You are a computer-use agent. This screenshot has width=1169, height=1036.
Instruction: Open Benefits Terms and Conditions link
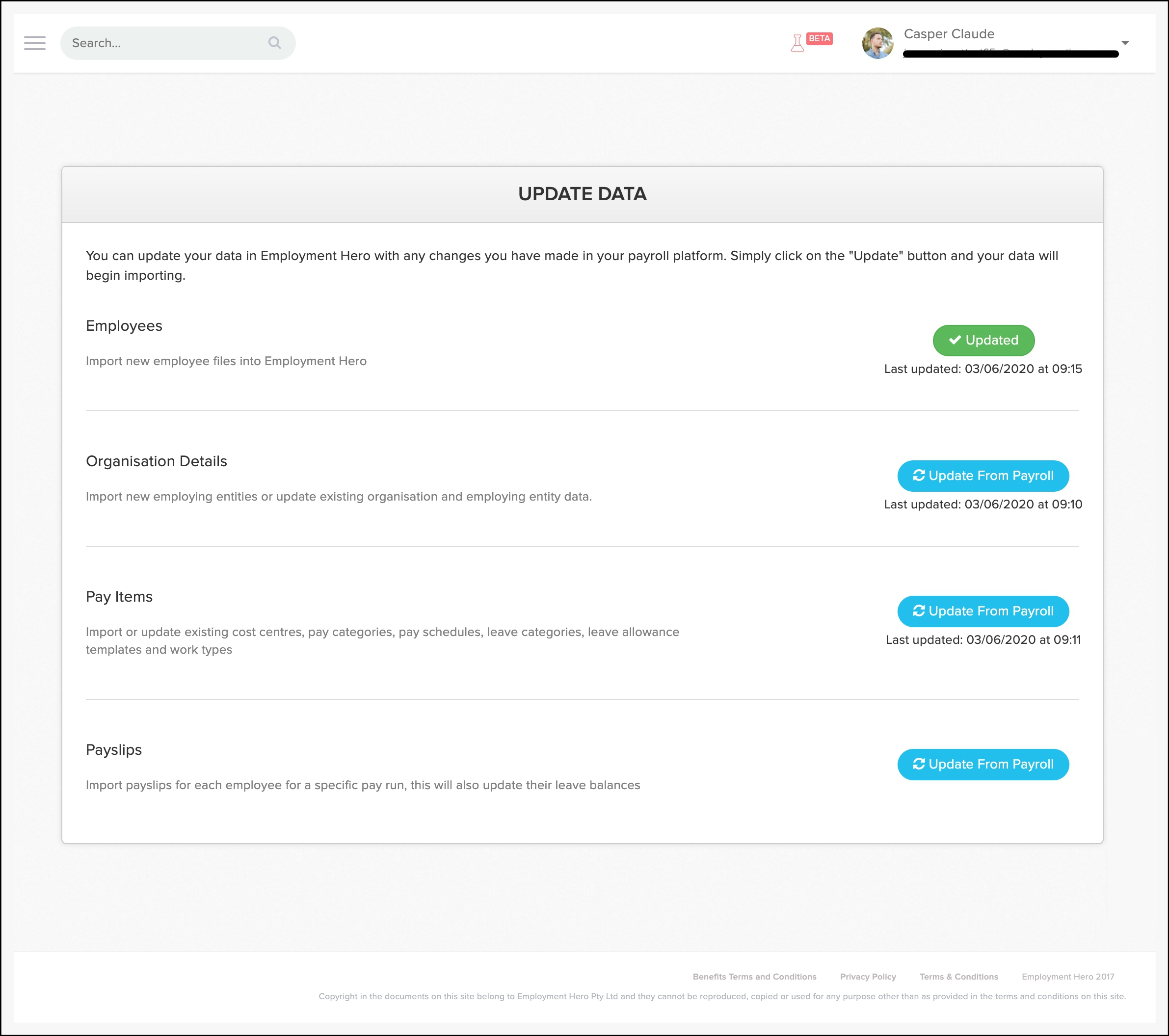[754, 977]
